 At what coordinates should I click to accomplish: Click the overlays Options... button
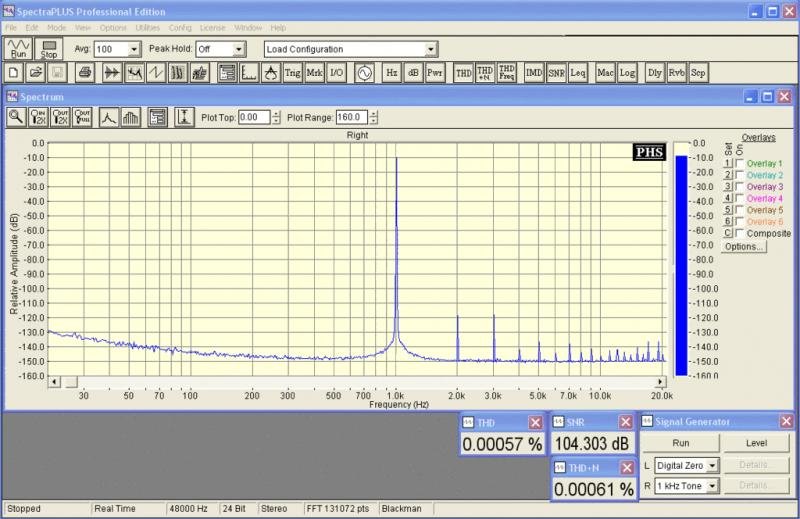(743, 246)
